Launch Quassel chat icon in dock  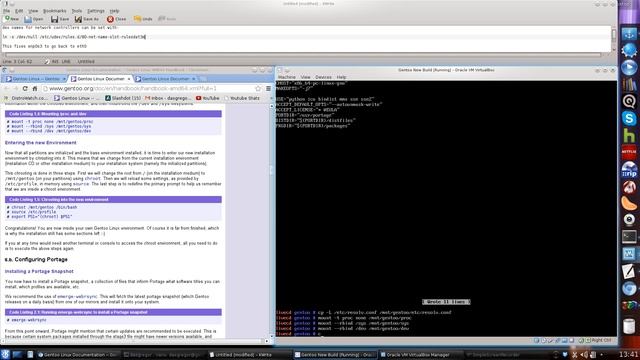tap(629, 101)
